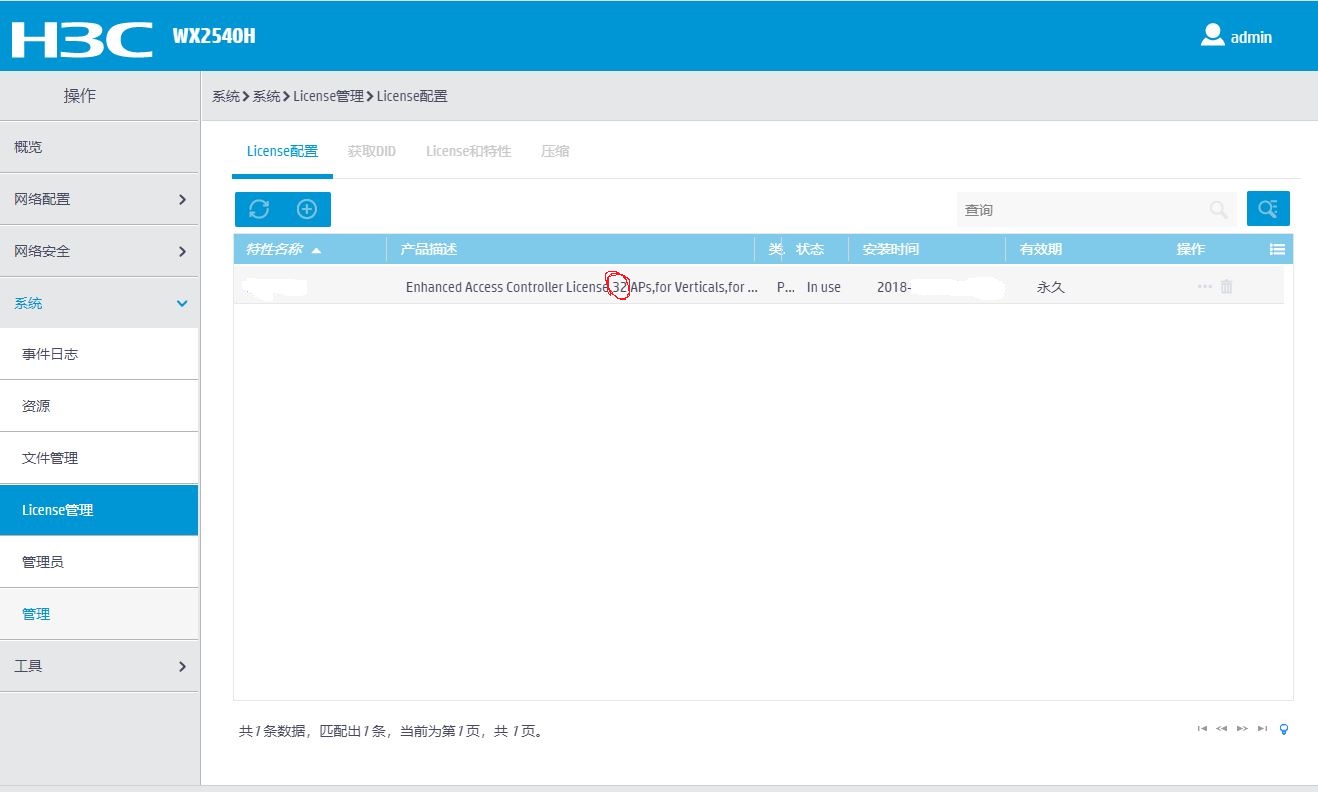Open 事件日志 in the sidebar

[x=99, y=354]
